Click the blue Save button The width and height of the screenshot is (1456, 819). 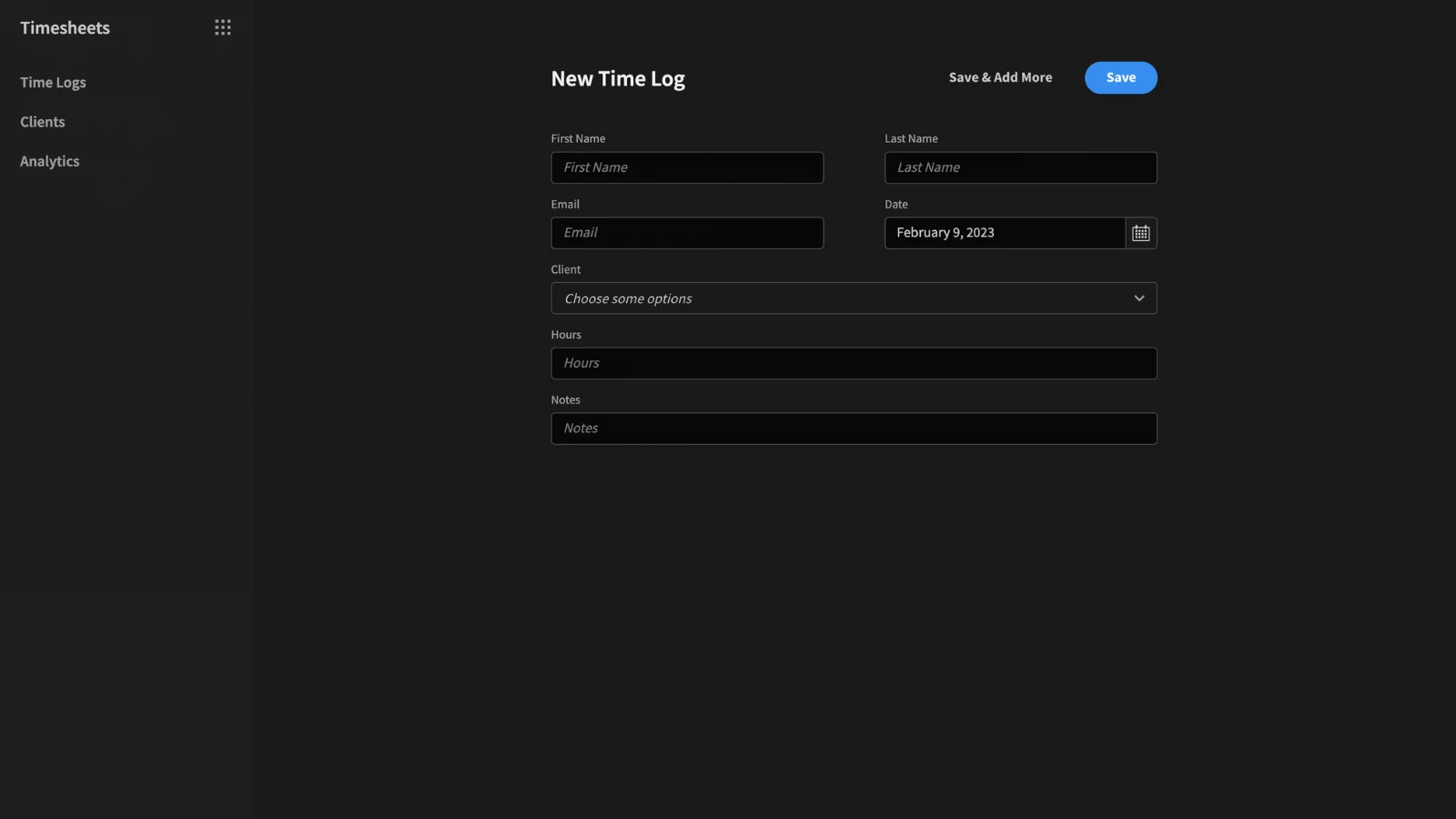[x=1121, y=77]
